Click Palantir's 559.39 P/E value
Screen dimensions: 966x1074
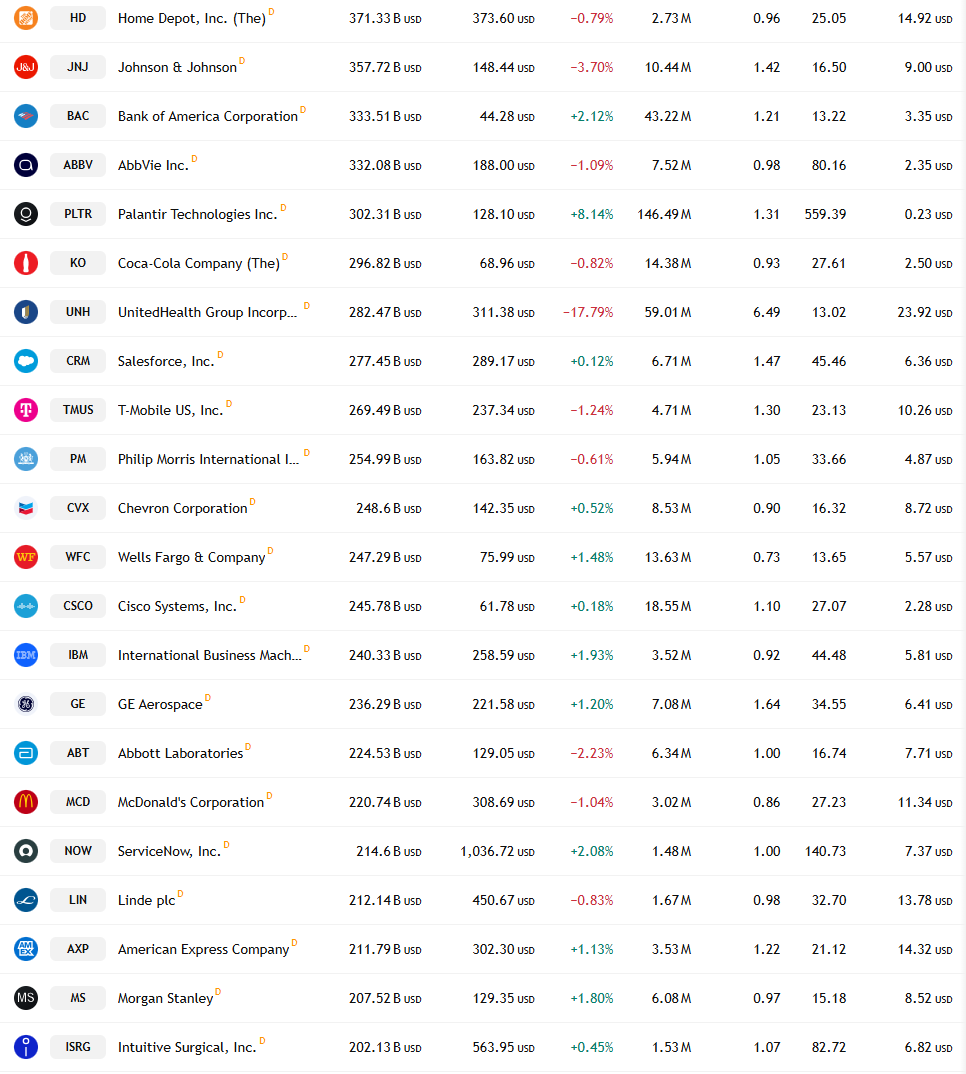point(825,214)
